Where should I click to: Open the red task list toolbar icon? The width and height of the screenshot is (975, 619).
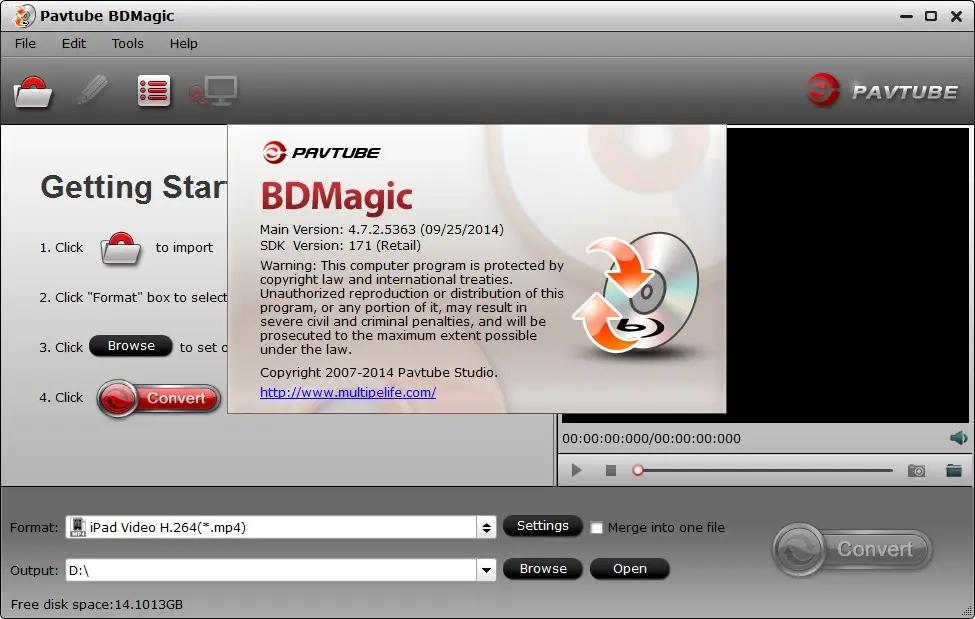point(154,91)
